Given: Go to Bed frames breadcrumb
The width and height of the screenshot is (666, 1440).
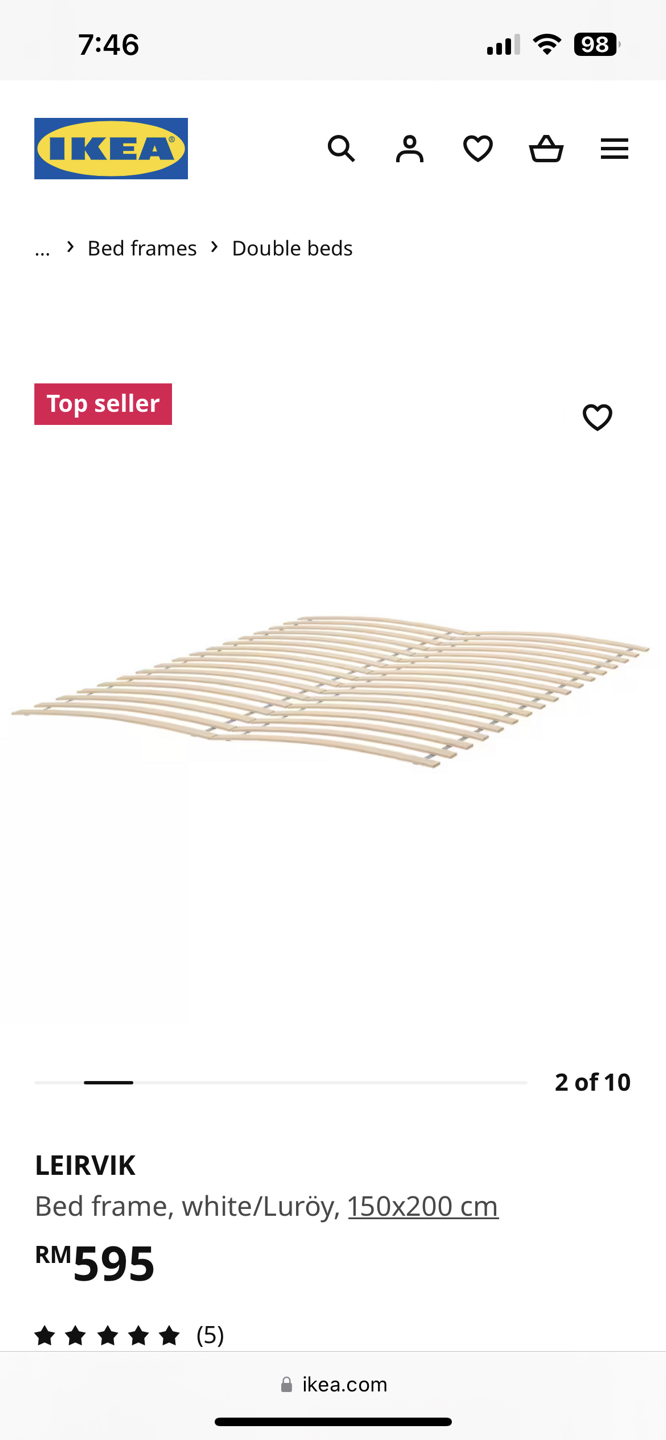Looking at the screenshot, I should pyautogui.click(x=142, y=248).
